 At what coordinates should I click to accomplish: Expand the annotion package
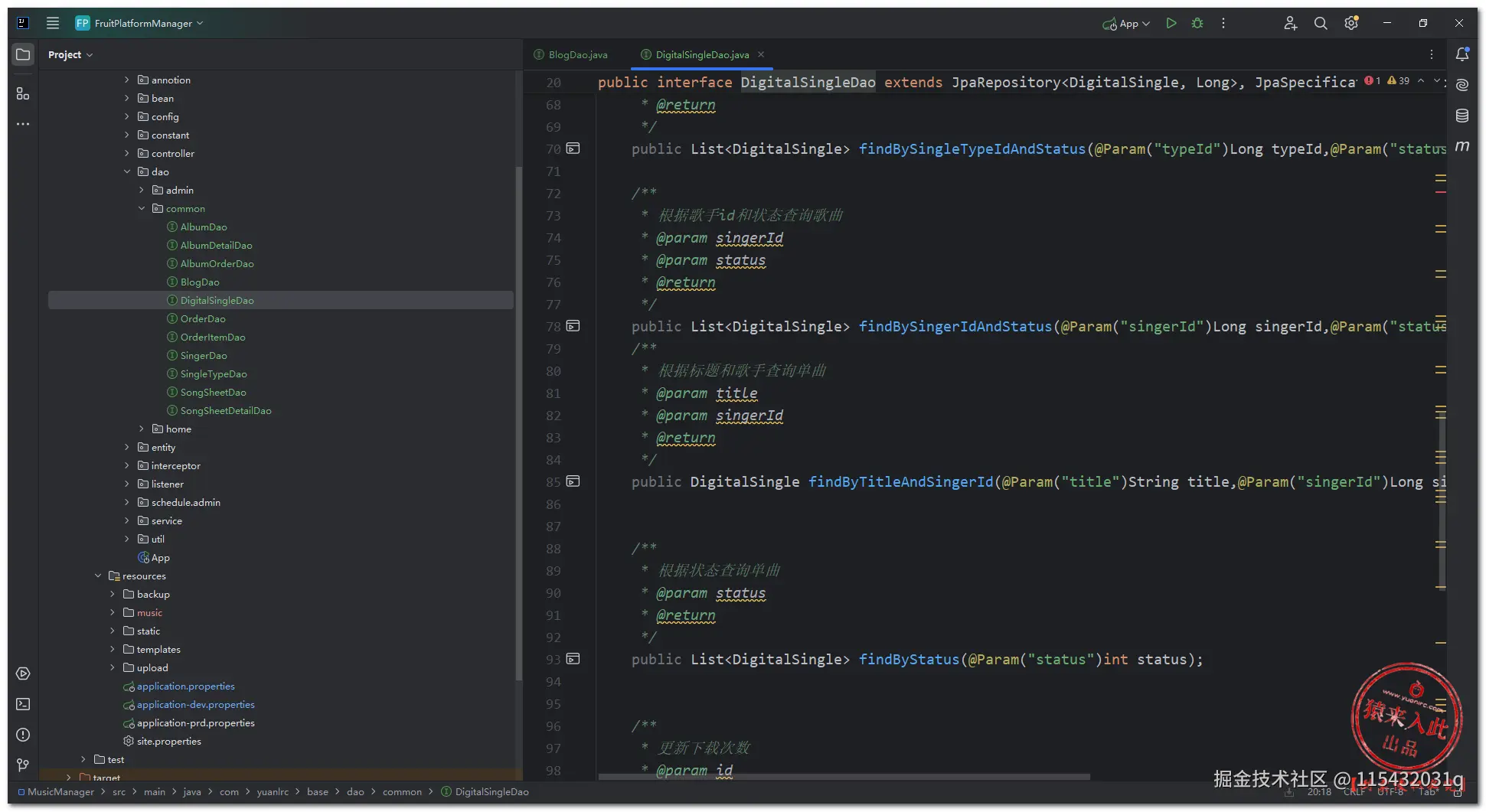(127, 80)
